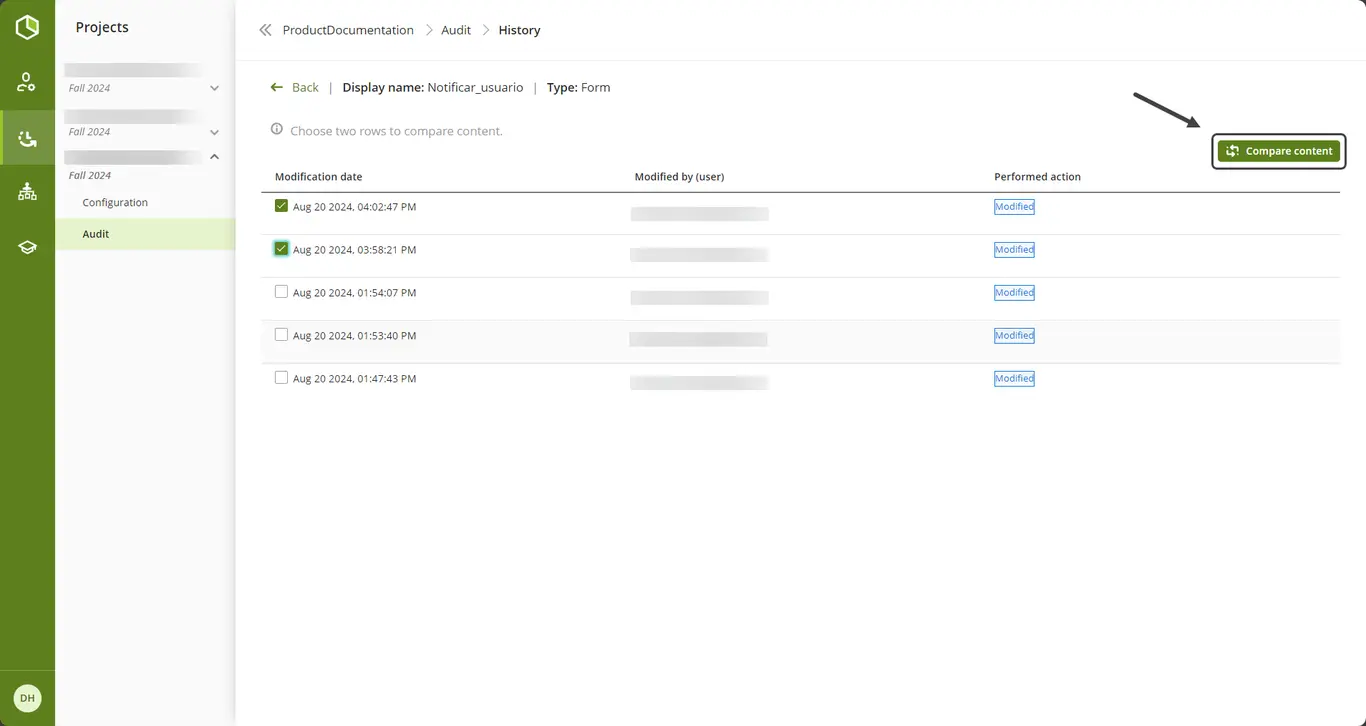The image size is (1366, 726).
Task: Click Modified tag for 01:47:43 PM row
Action: coord(1014,379)
